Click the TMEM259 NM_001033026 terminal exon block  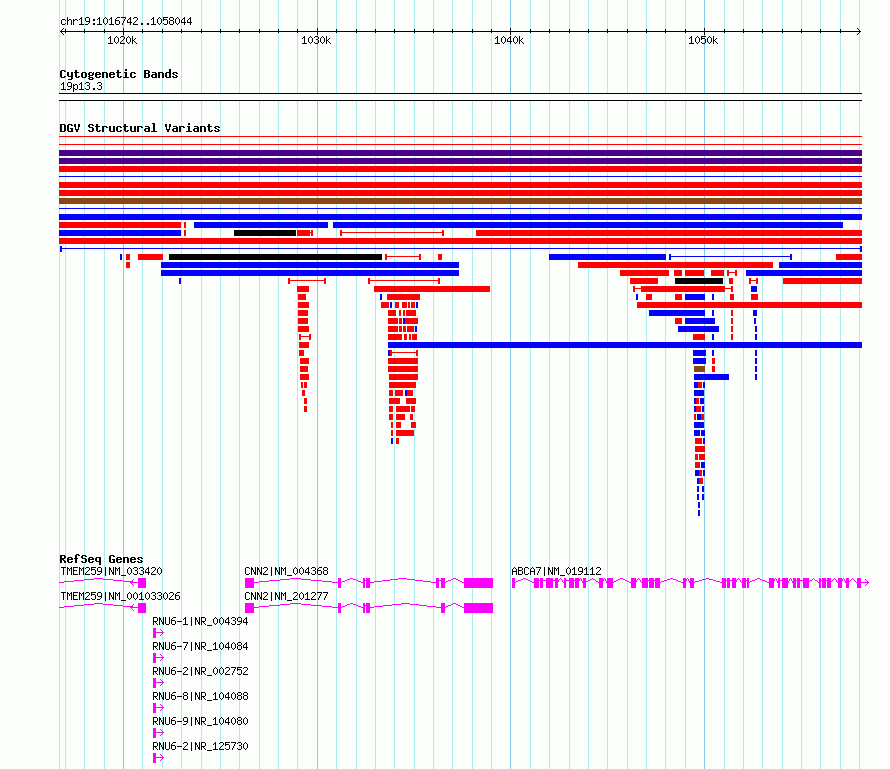point(142,608)
